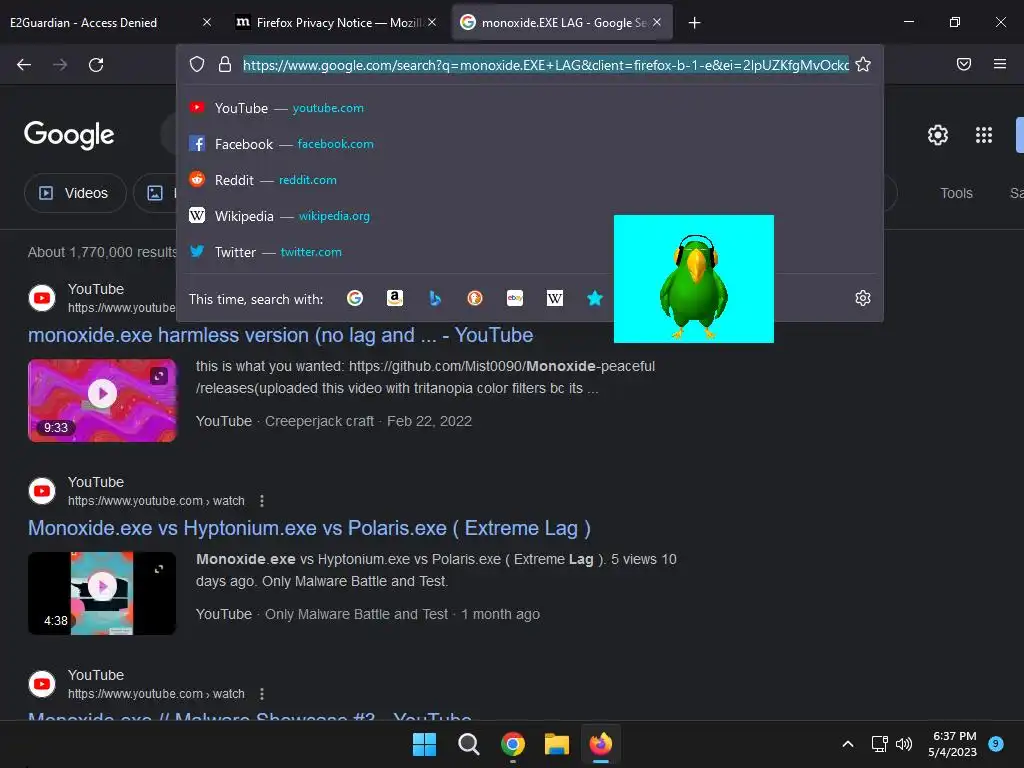Play the 4:38 video thumbnail

click(x=102, y=593)
